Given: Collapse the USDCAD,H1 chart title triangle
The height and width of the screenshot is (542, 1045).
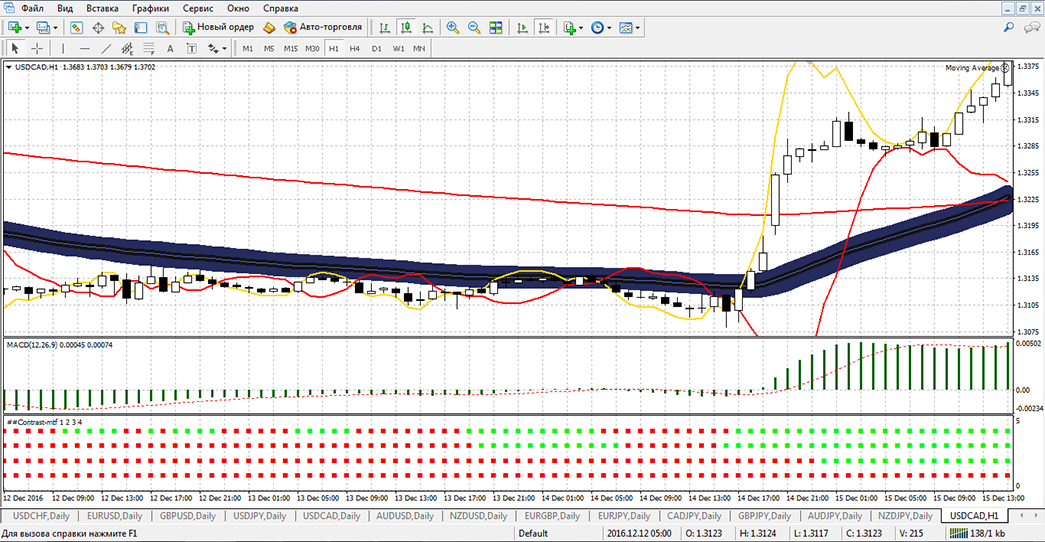Looking at the screenshot, I should tap(9, 67).
